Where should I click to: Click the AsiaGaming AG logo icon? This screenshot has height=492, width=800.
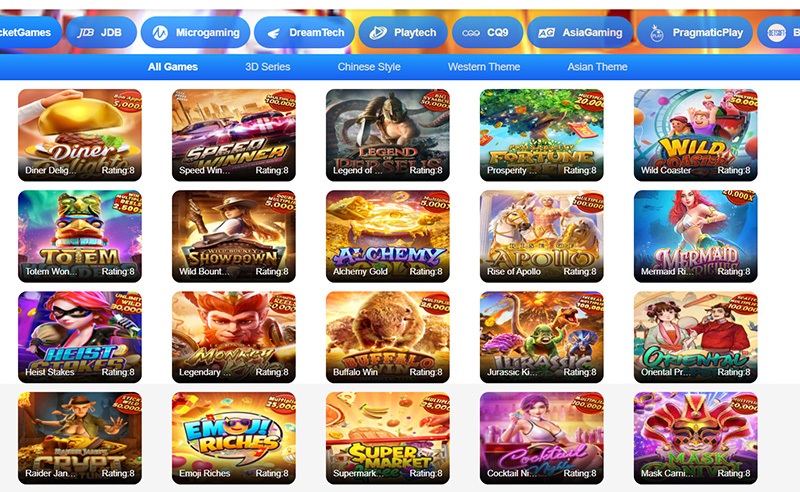[546, 33]
